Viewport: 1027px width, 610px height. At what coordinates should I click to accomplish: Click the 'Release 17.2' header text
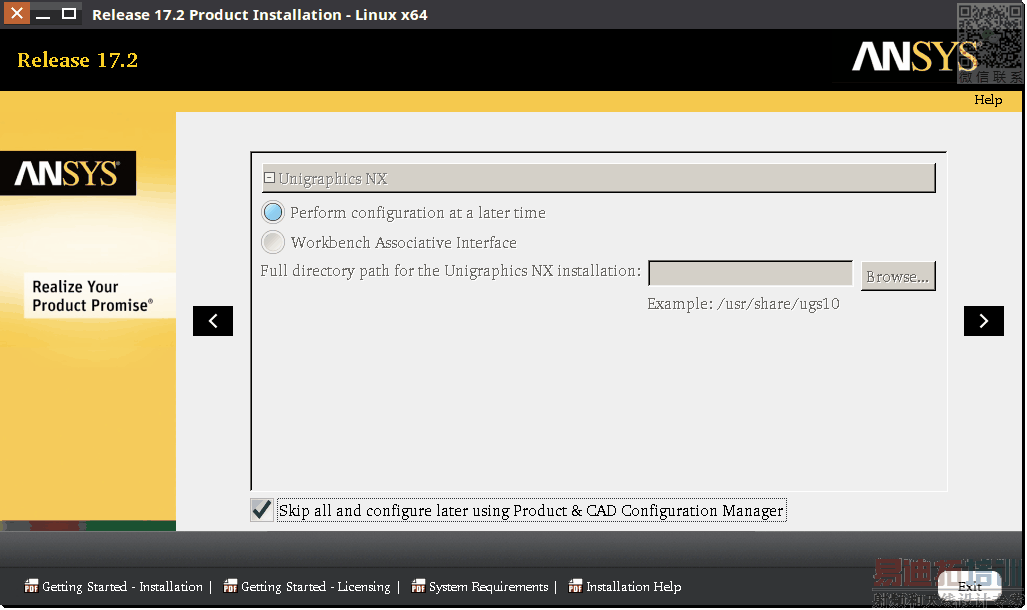click(77, 60)
